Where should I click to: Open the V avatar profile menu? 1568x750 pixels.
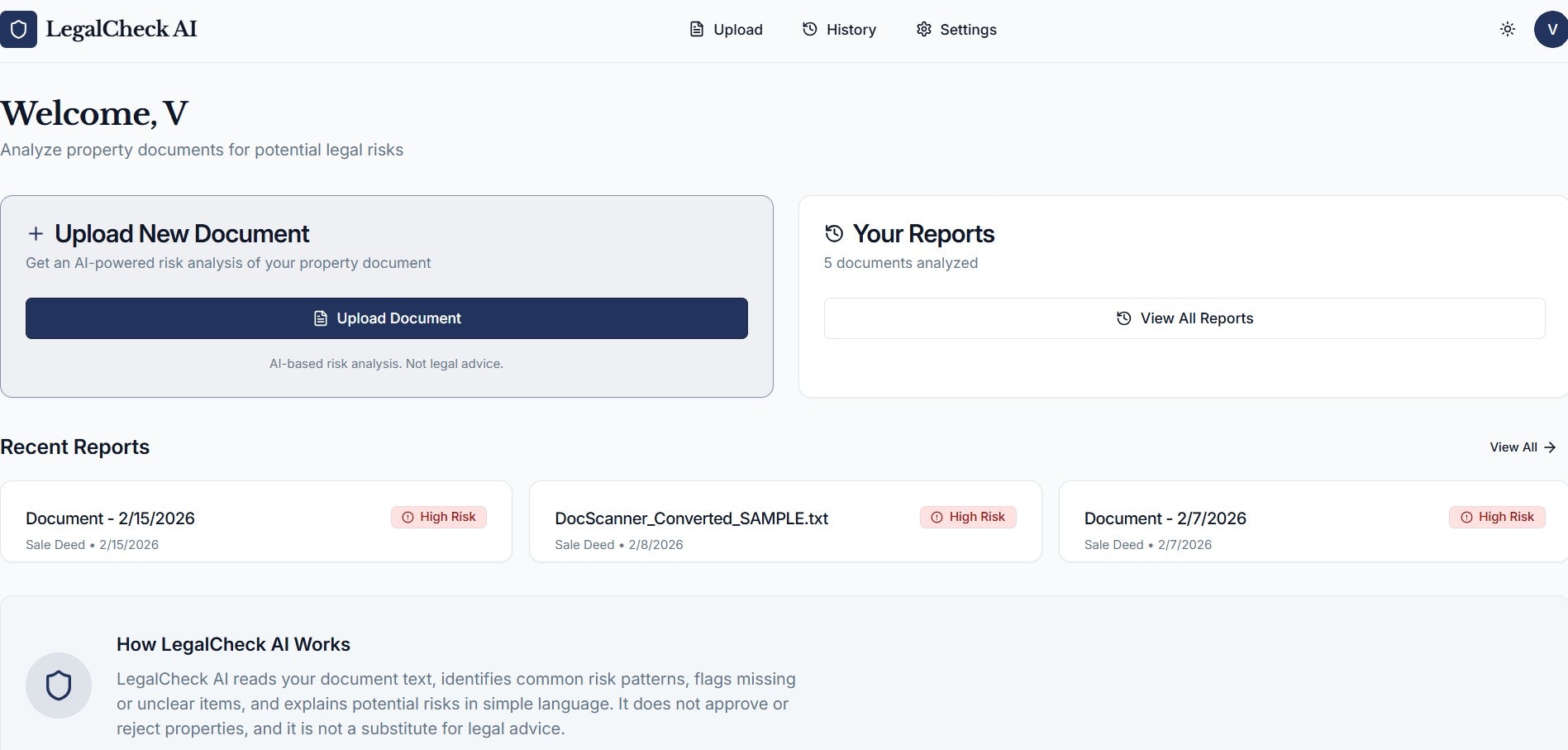click(x=1550, y=29)
